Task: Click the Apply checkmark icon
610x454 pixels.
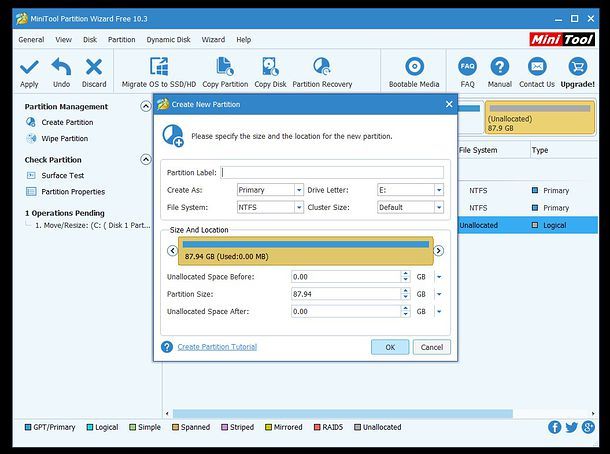Action: tap(29, 67)
